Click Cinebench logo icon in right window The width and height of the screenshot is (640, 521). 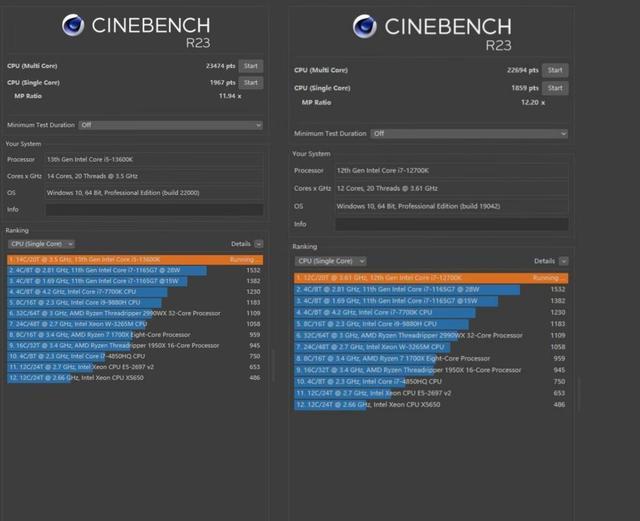364,27
